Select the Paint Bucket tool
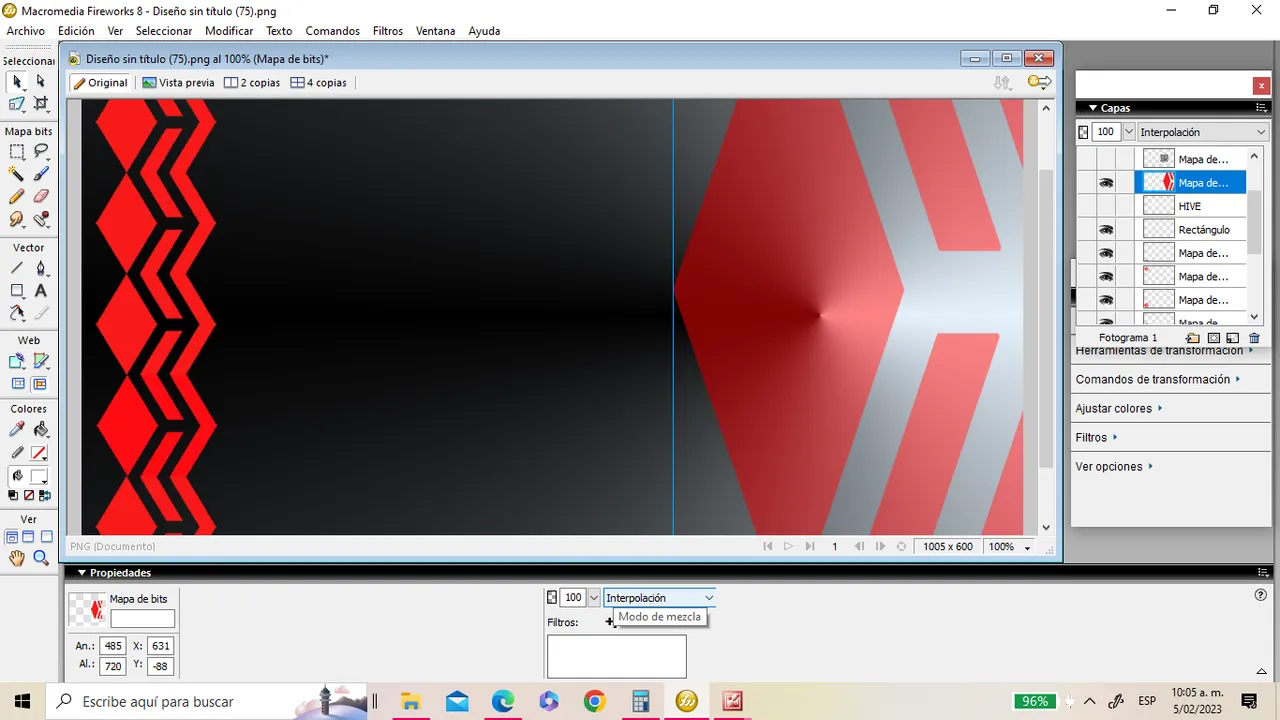The image size is (1280, 720). pyautogui.click(x=41, y=430)
